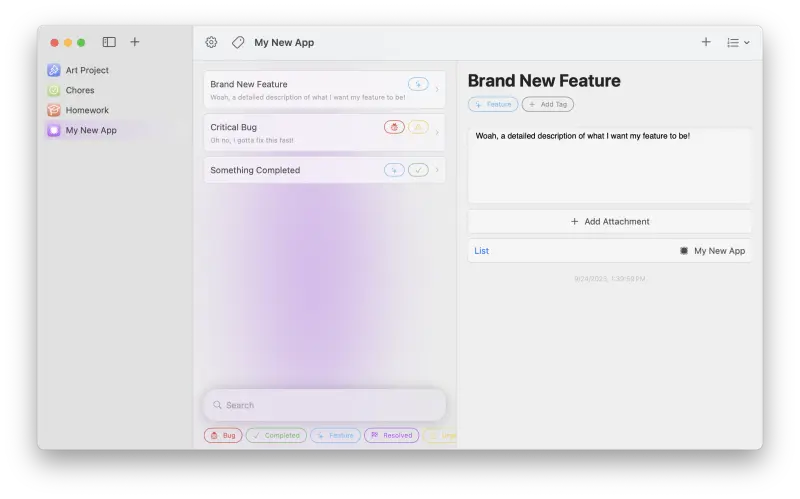Screen dimensions: 800x499
Task: Toggle the Bug filter tag at bottom
Action: 223,435
